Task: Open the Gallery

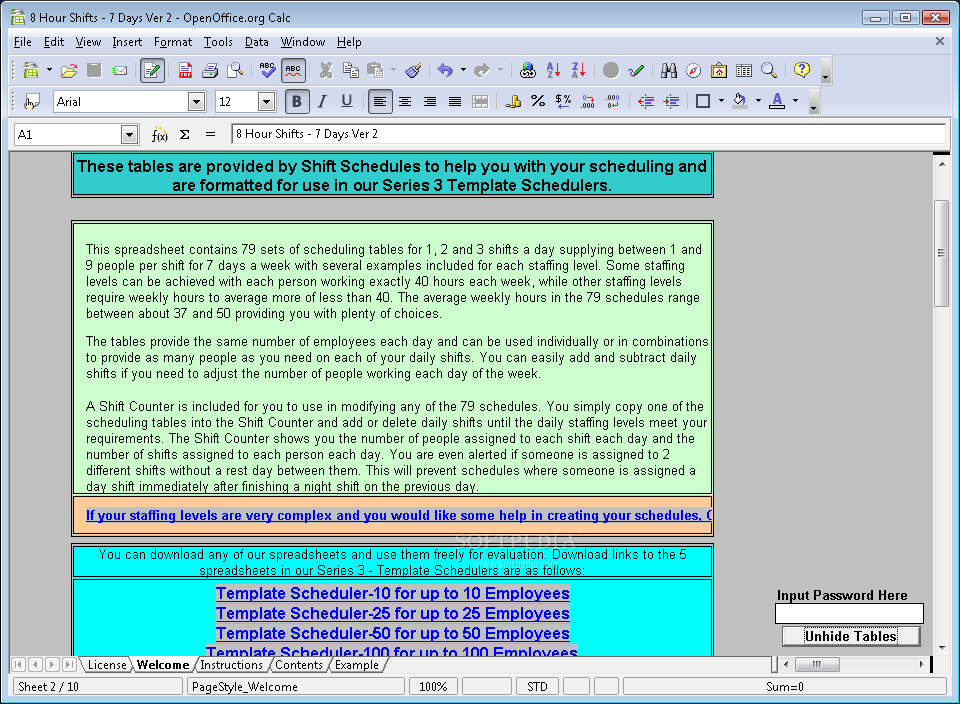Action: pos(719,70)
